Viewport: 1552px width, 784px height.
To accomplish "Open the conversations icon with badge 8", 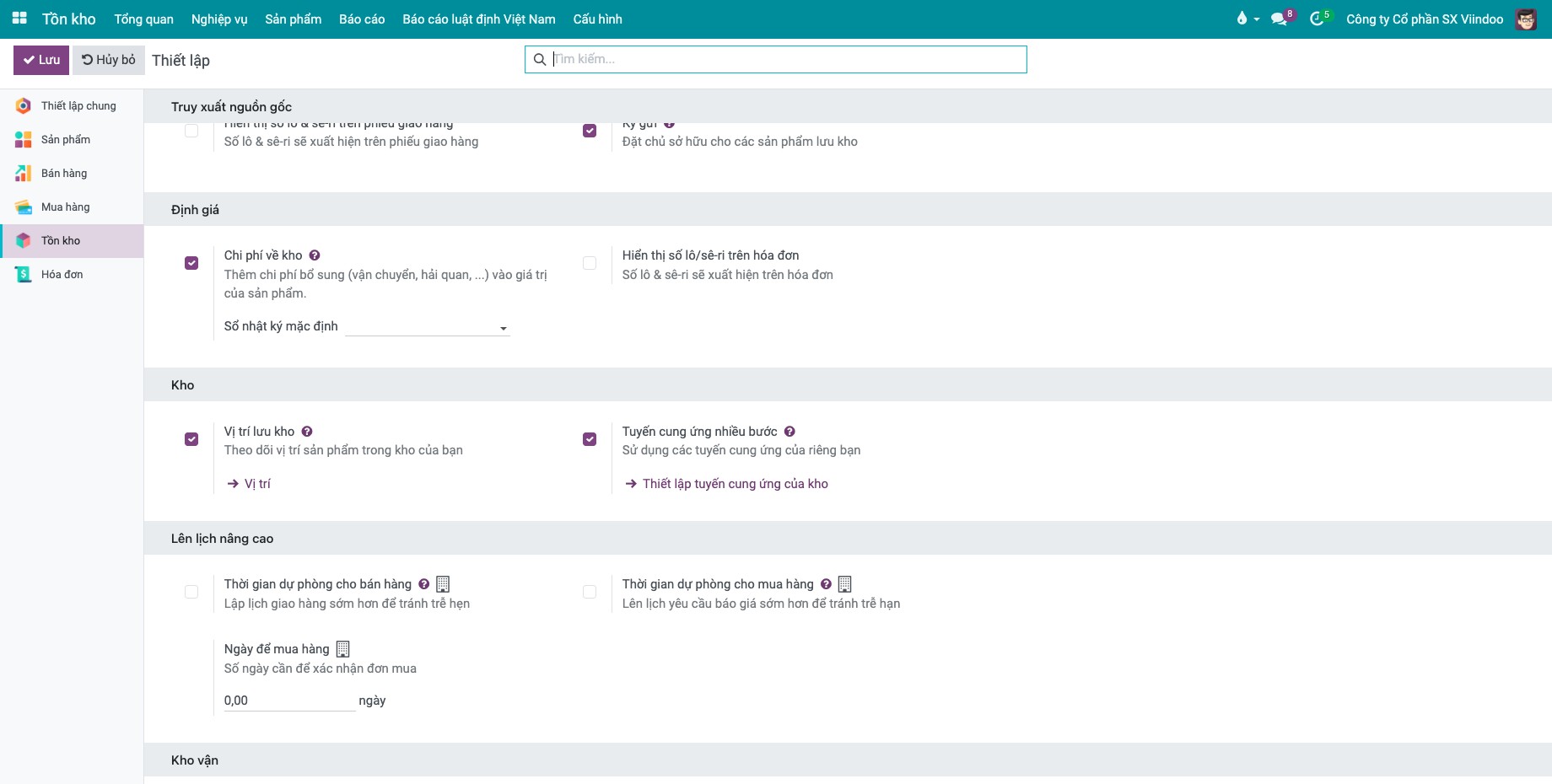I will click(x=1280, y=19).
